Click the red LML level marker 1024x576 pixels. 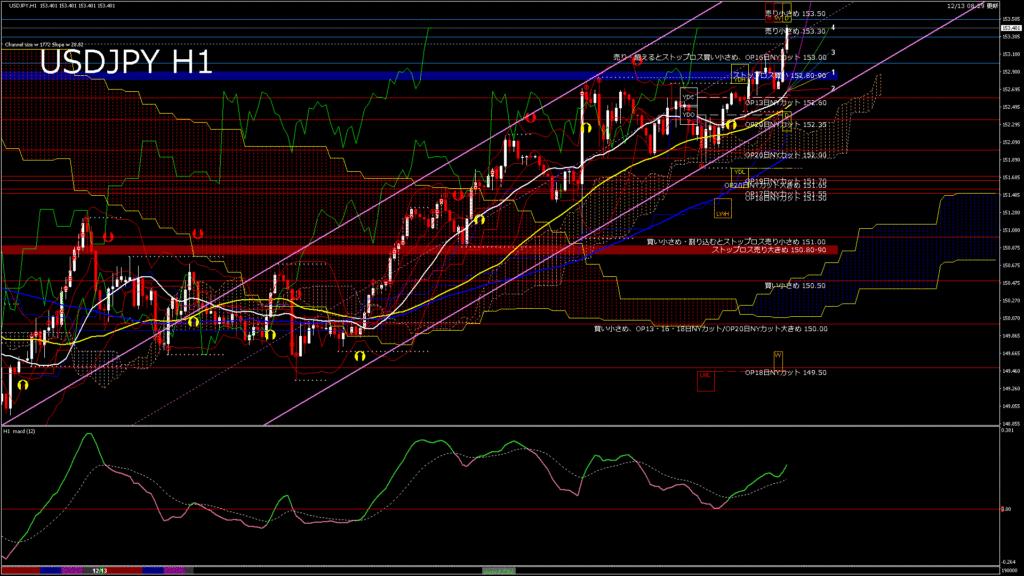pos(705,376)
